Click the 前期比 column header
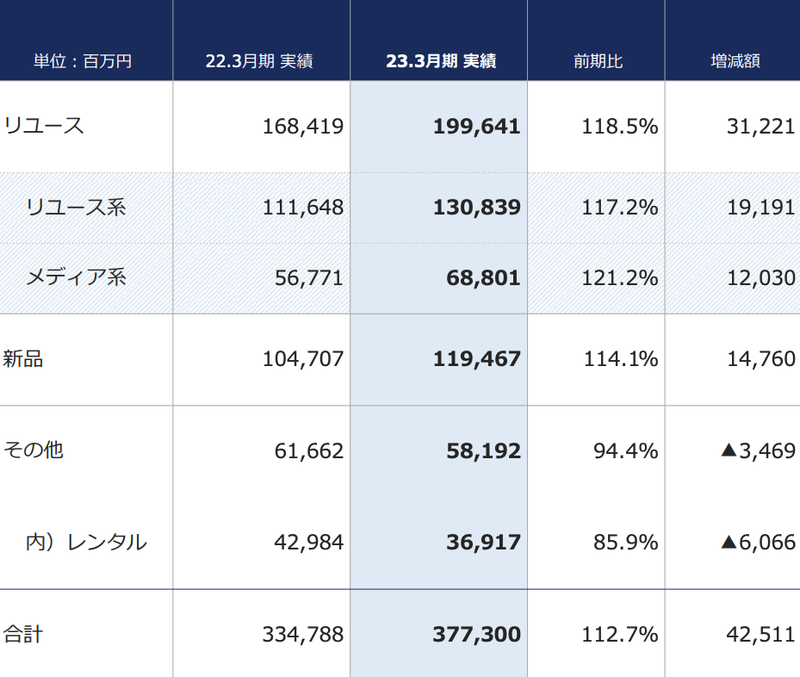The image size is (800, 677). [598, 61]
